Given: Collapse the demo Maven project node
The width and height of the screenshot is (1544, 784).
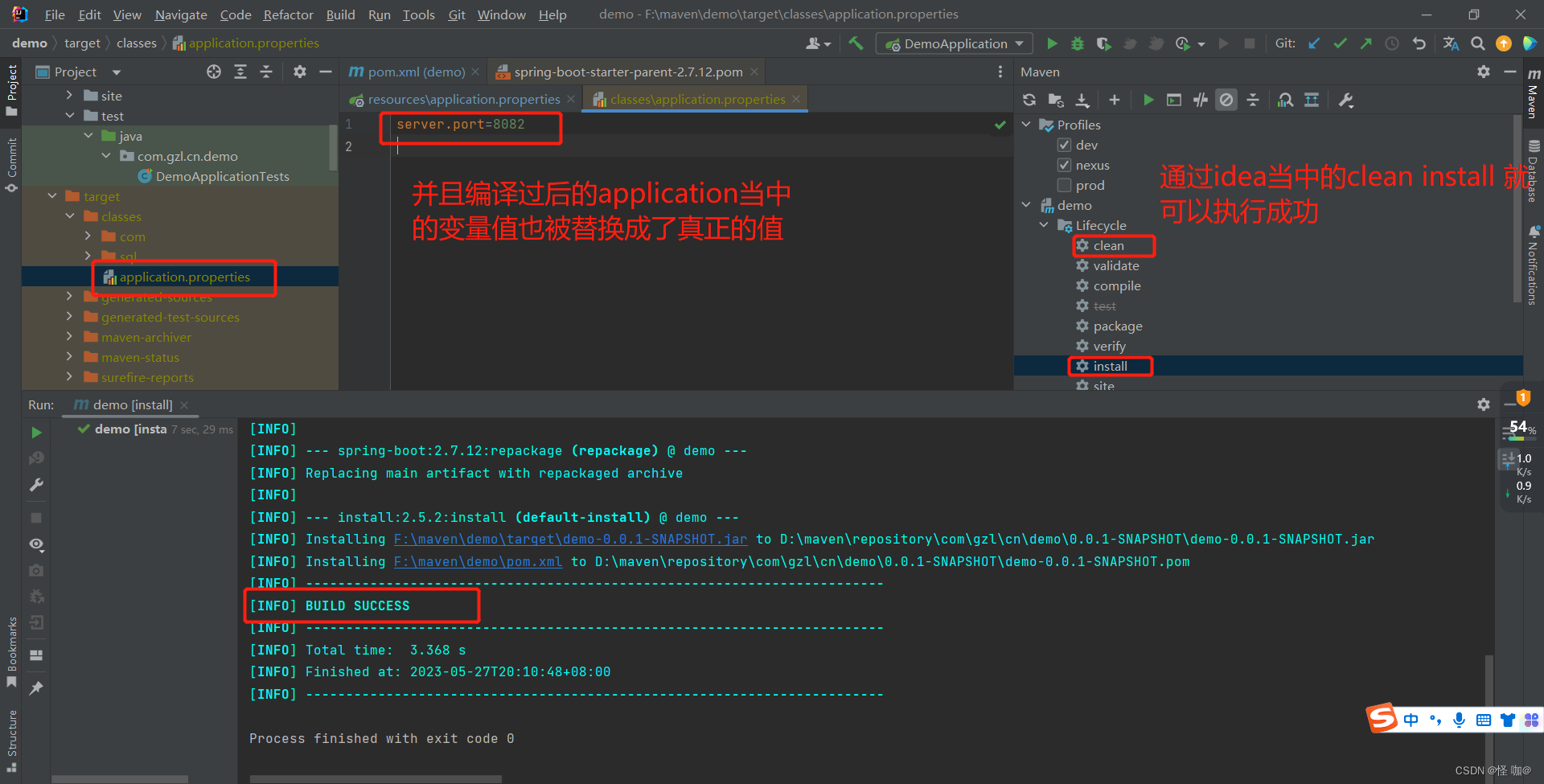Looking at the screenshot, I should [x=1027, y=205].
